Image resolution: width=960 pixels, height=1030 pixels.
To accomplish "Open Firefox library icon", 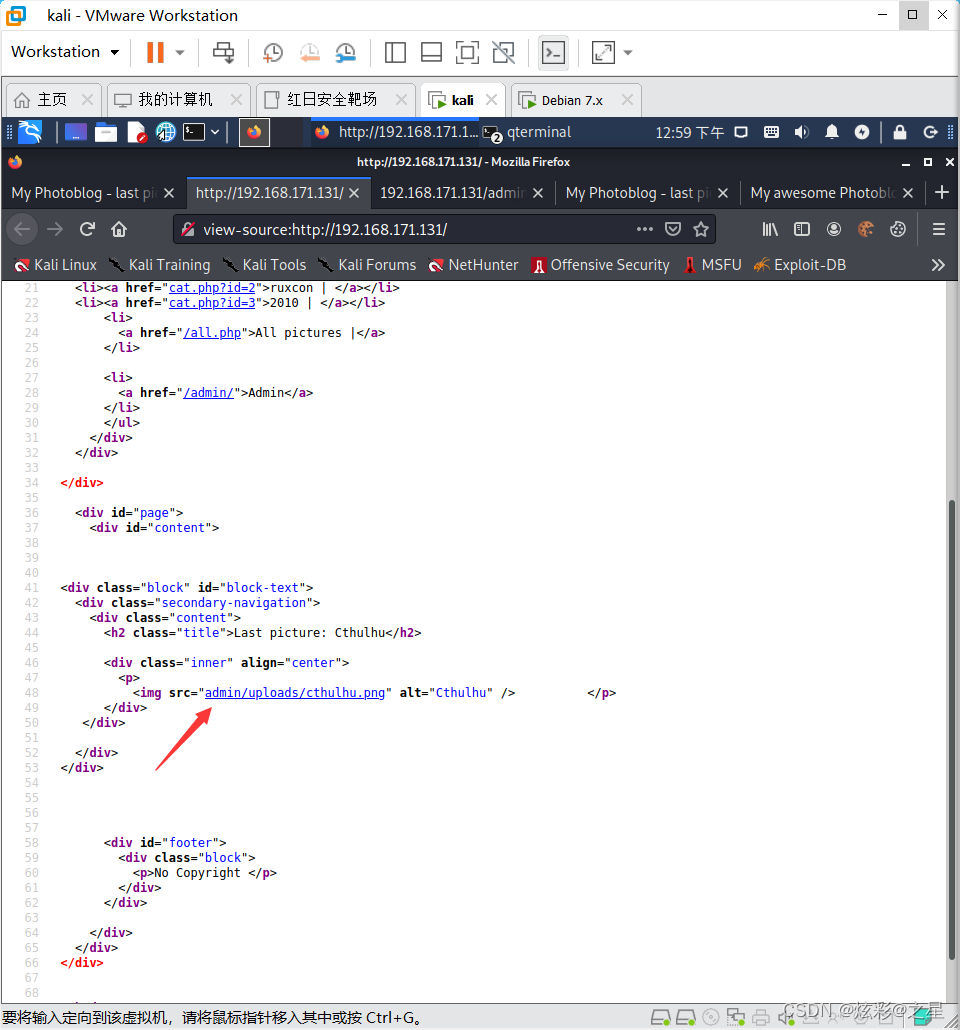I will [770, 229].
